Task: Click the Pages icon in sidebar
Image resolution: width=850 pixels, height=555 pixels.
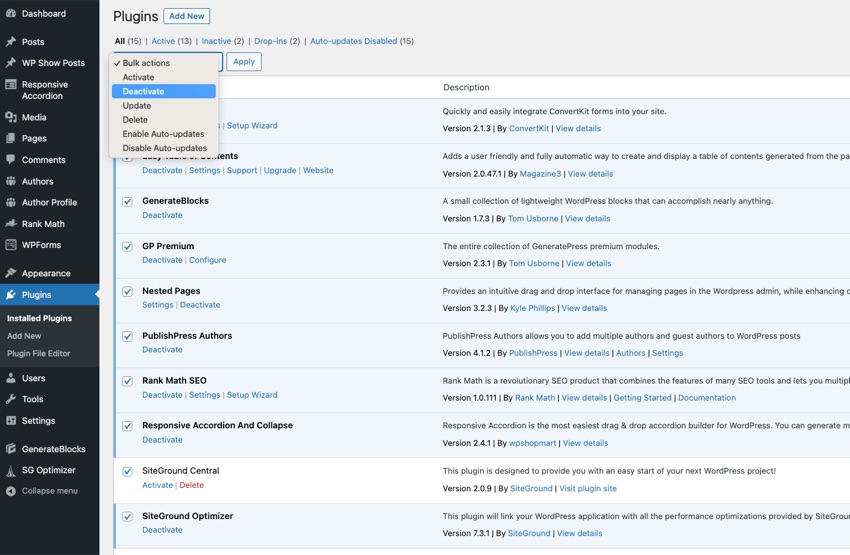Action: tap(11, 138)
